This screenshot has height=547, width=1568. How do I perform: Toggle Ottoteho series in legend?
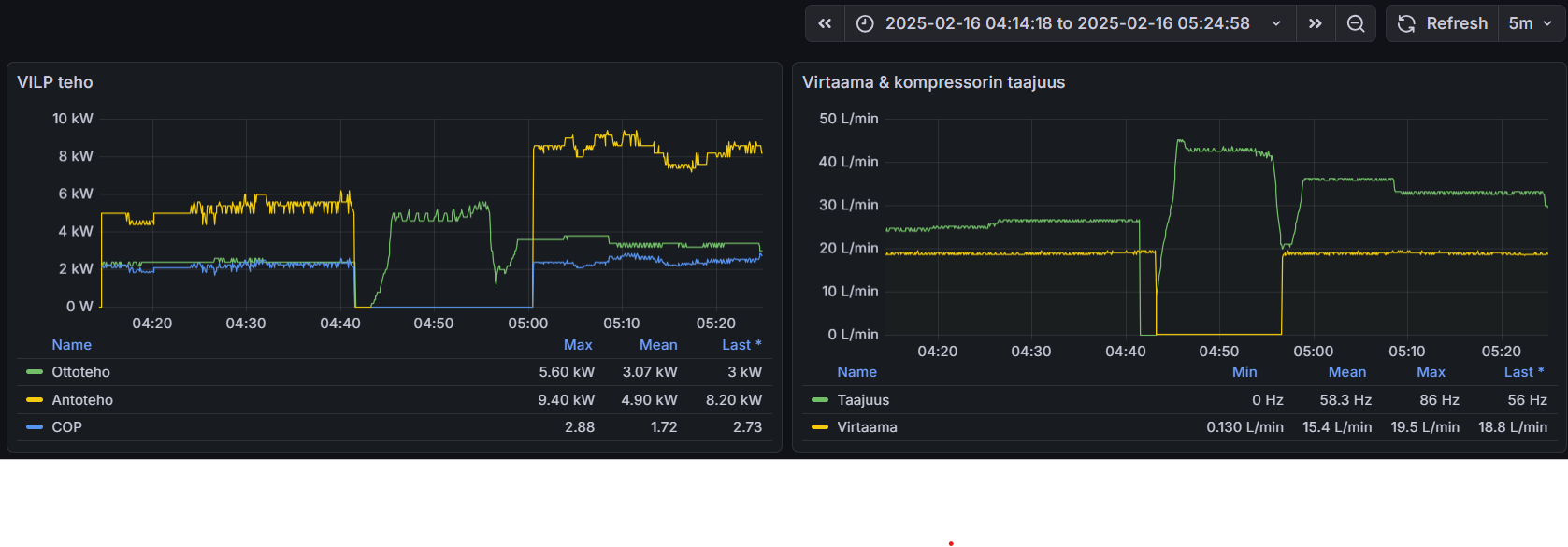[x=80, y=372]
